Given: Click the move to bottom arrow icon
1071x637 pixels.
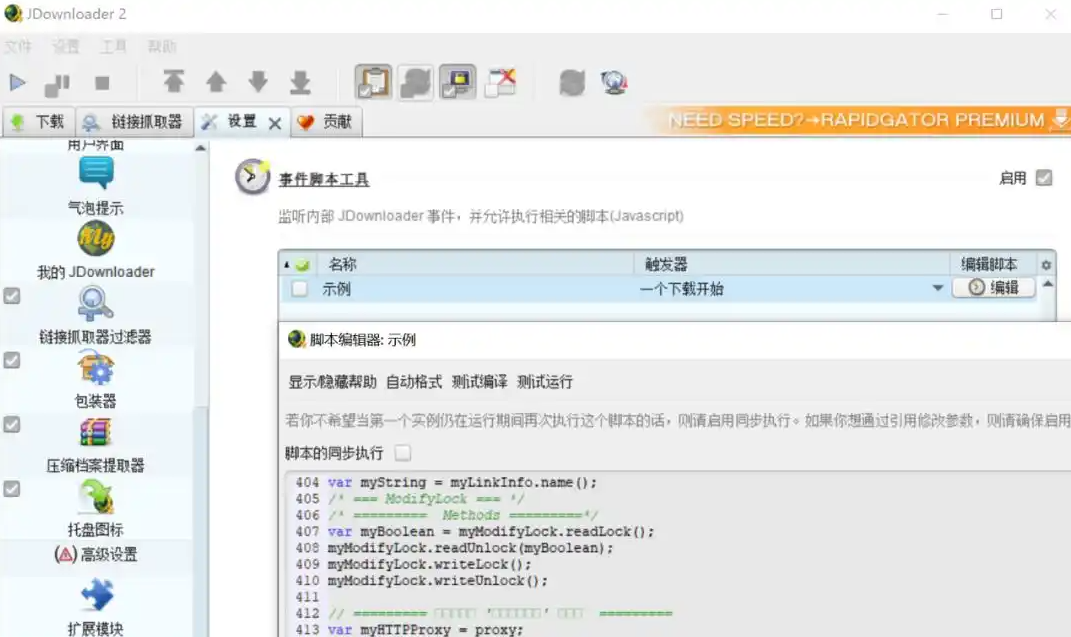Looking at the screenshot, I should (300, 82).
